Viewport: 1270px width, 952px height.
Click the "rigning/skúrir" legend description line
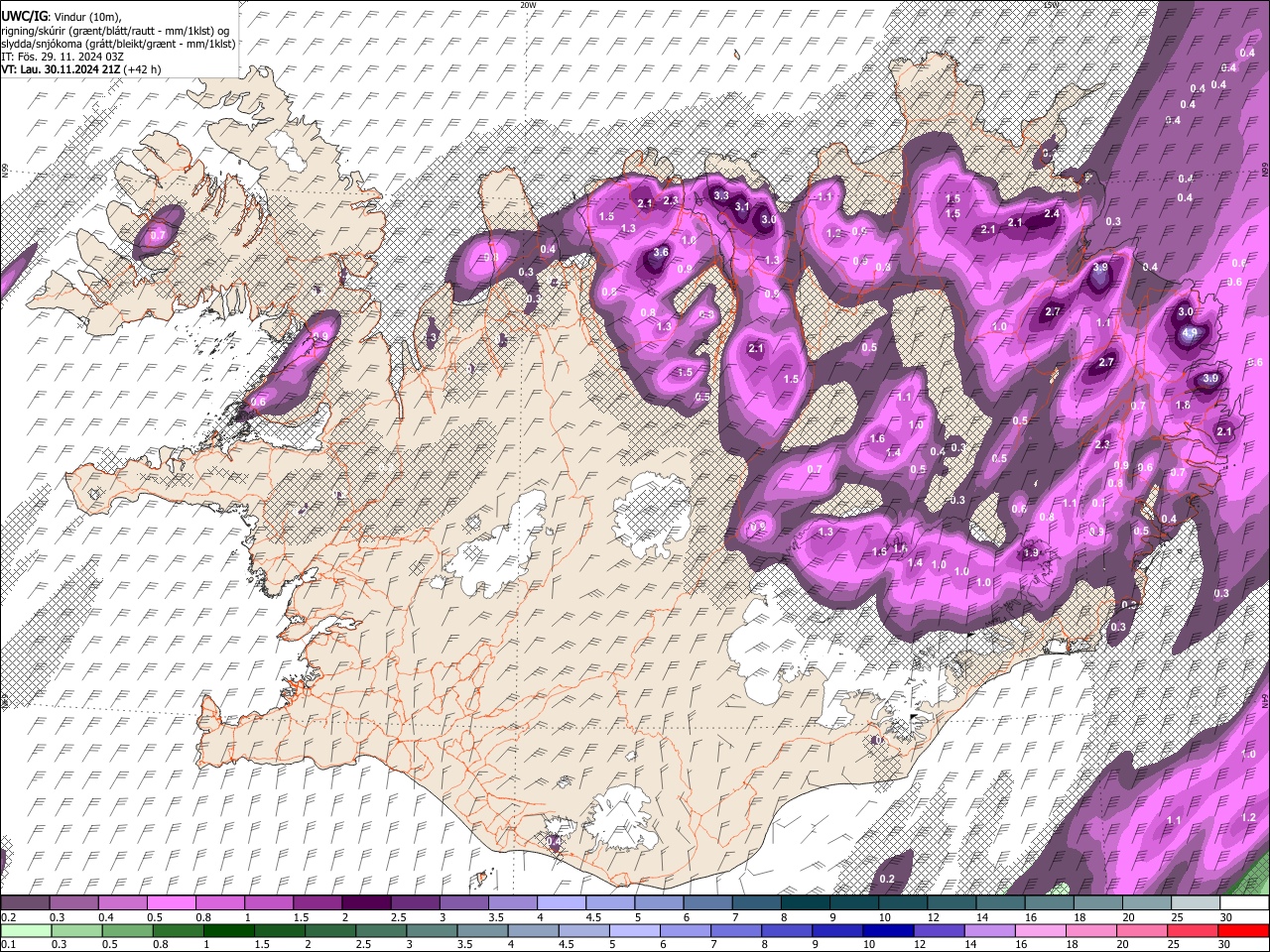117,31
